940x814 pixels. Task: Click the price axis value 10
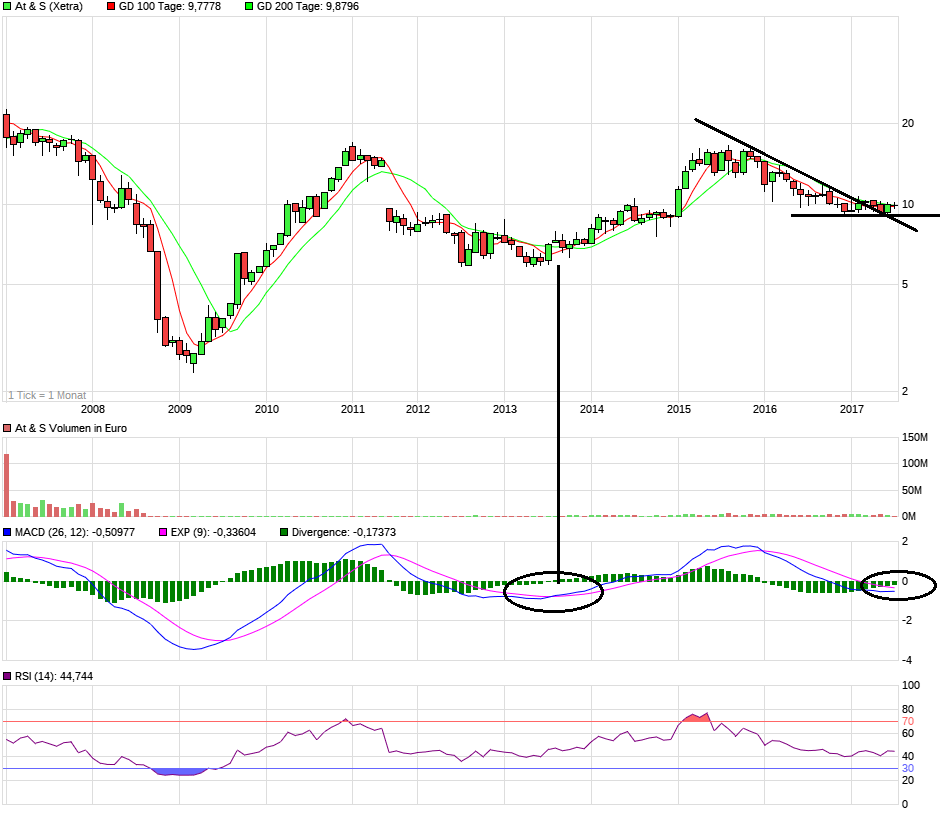pyautogui.click(x=908, y=204)
